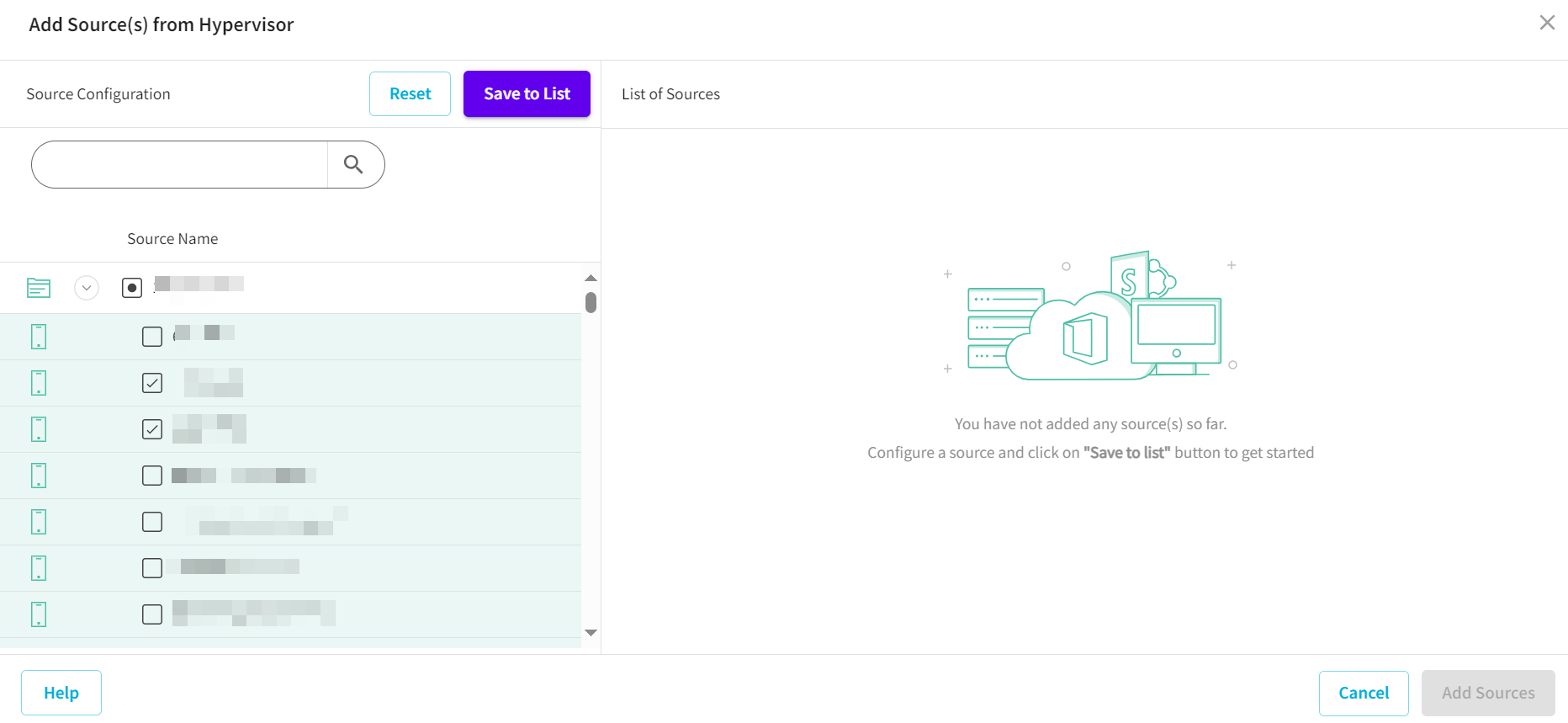Screen dimensions: 1568x723
Task: Cancel adding sources
Action: (1363, 693)
